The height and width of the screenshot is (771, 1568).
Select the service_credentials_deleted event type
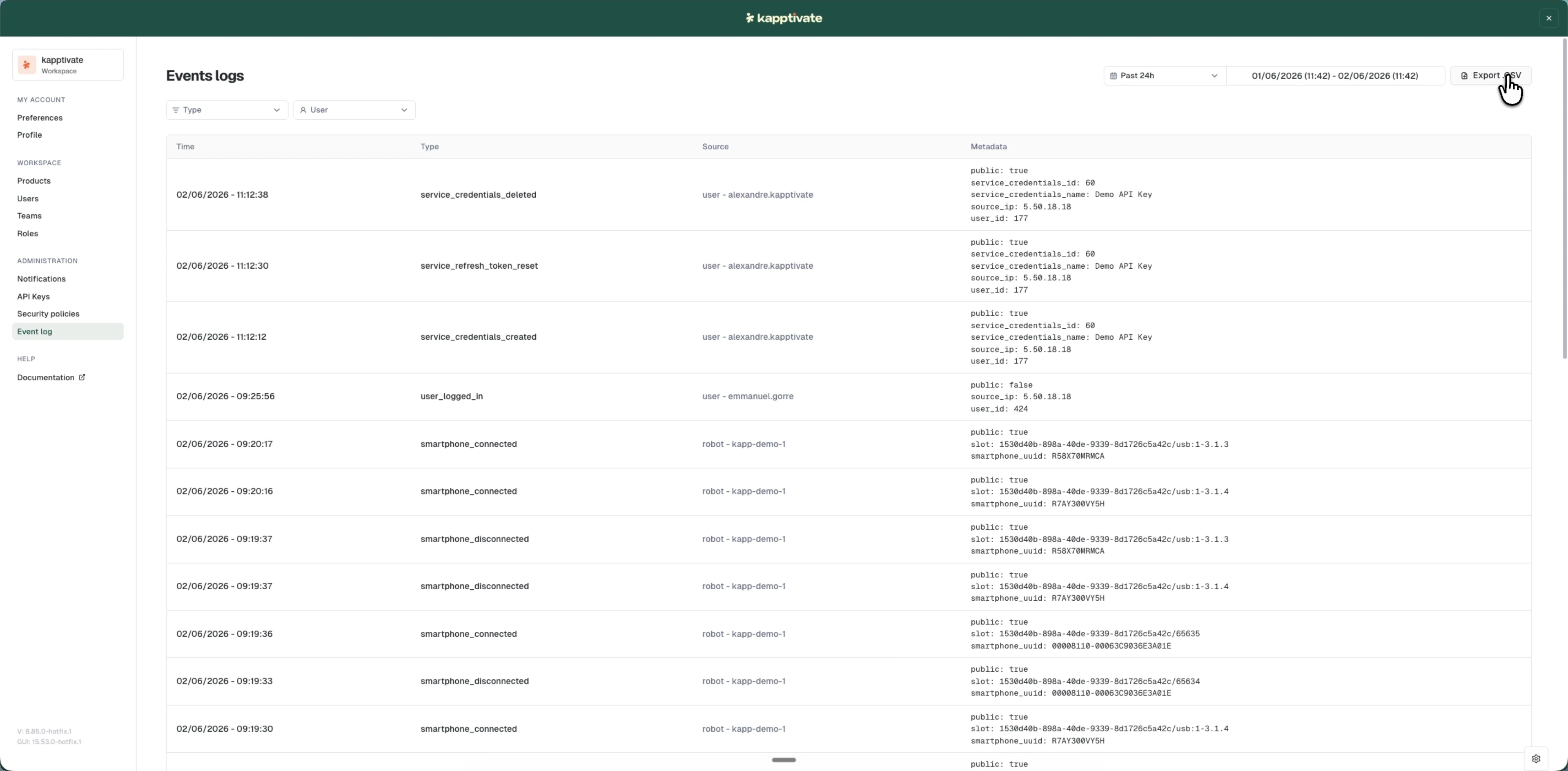coord(479,195)
